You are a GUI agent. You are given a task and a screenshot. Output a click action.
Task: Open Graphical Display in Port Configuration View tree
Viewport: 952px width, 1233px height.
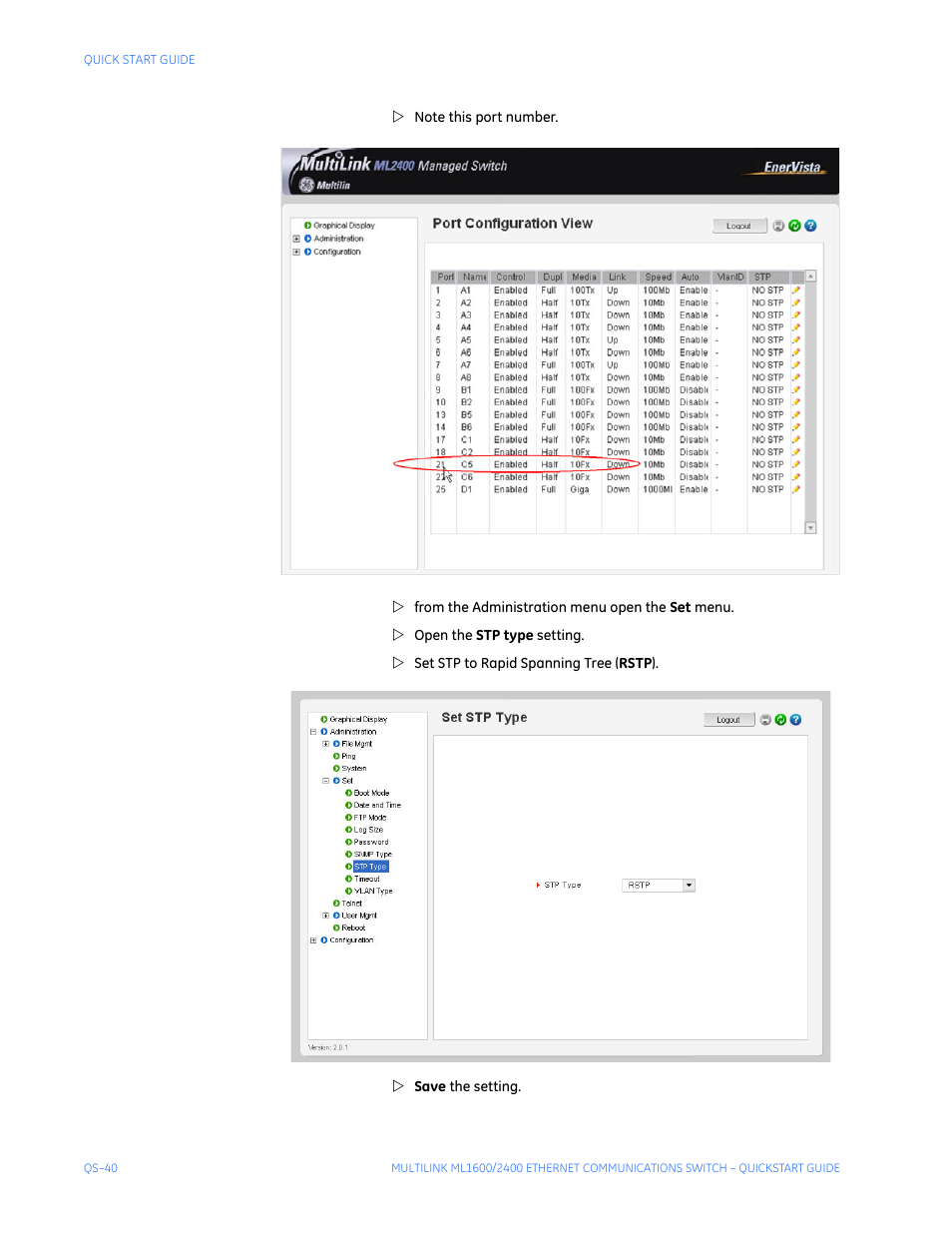coord(344,226)
